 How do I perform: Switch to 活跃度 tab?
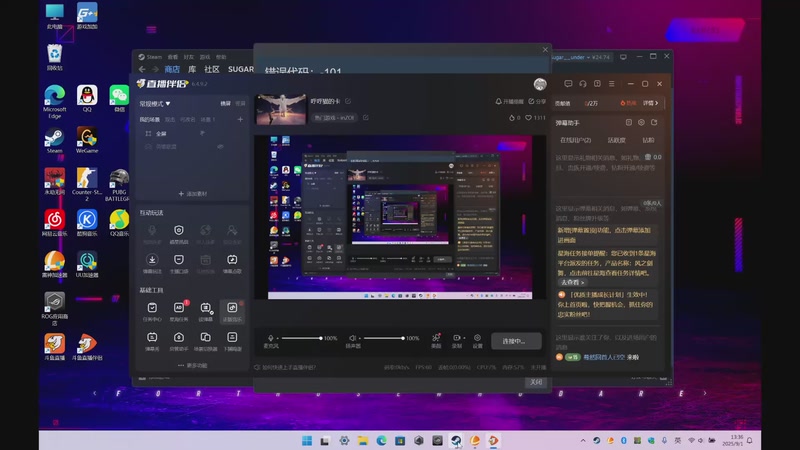point(616,140)
